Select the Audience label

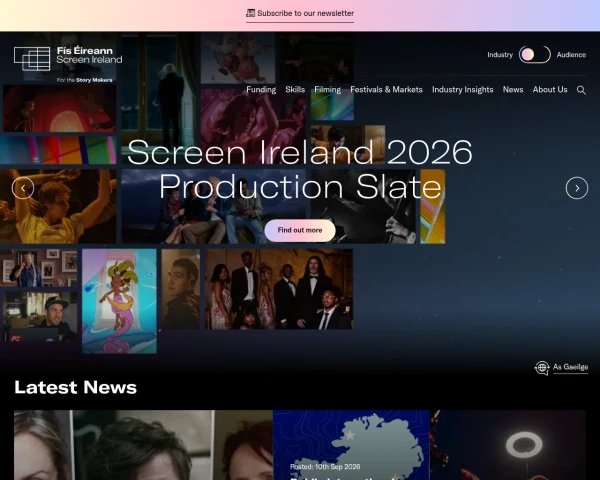(571, 55)
